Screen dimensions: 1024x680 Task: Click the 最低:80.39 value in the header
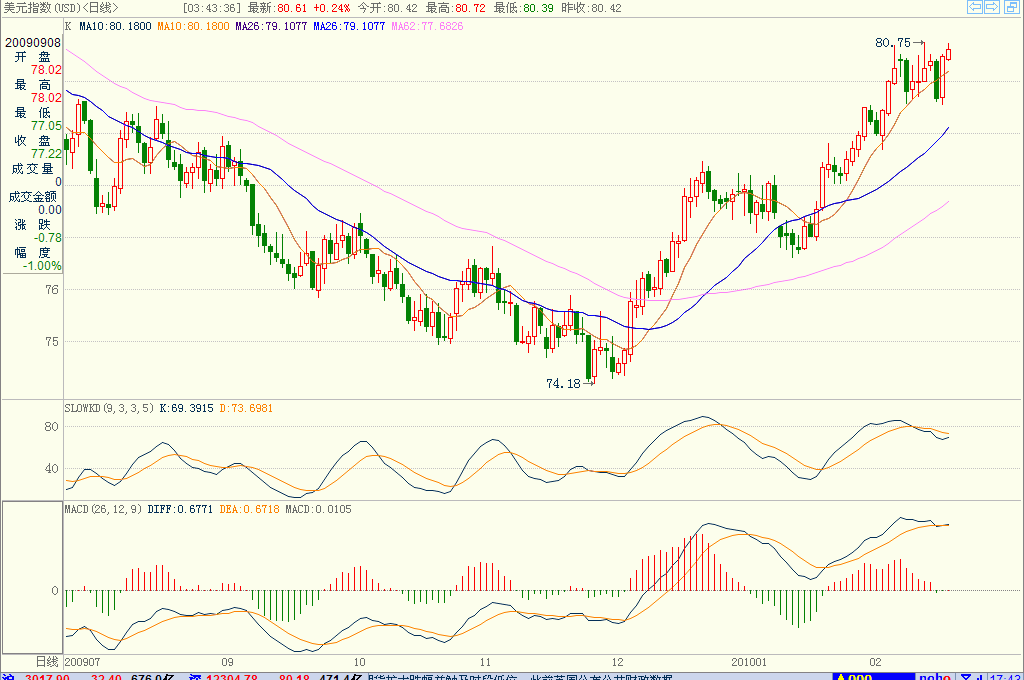pyautogui.click(x=524, y=8)
